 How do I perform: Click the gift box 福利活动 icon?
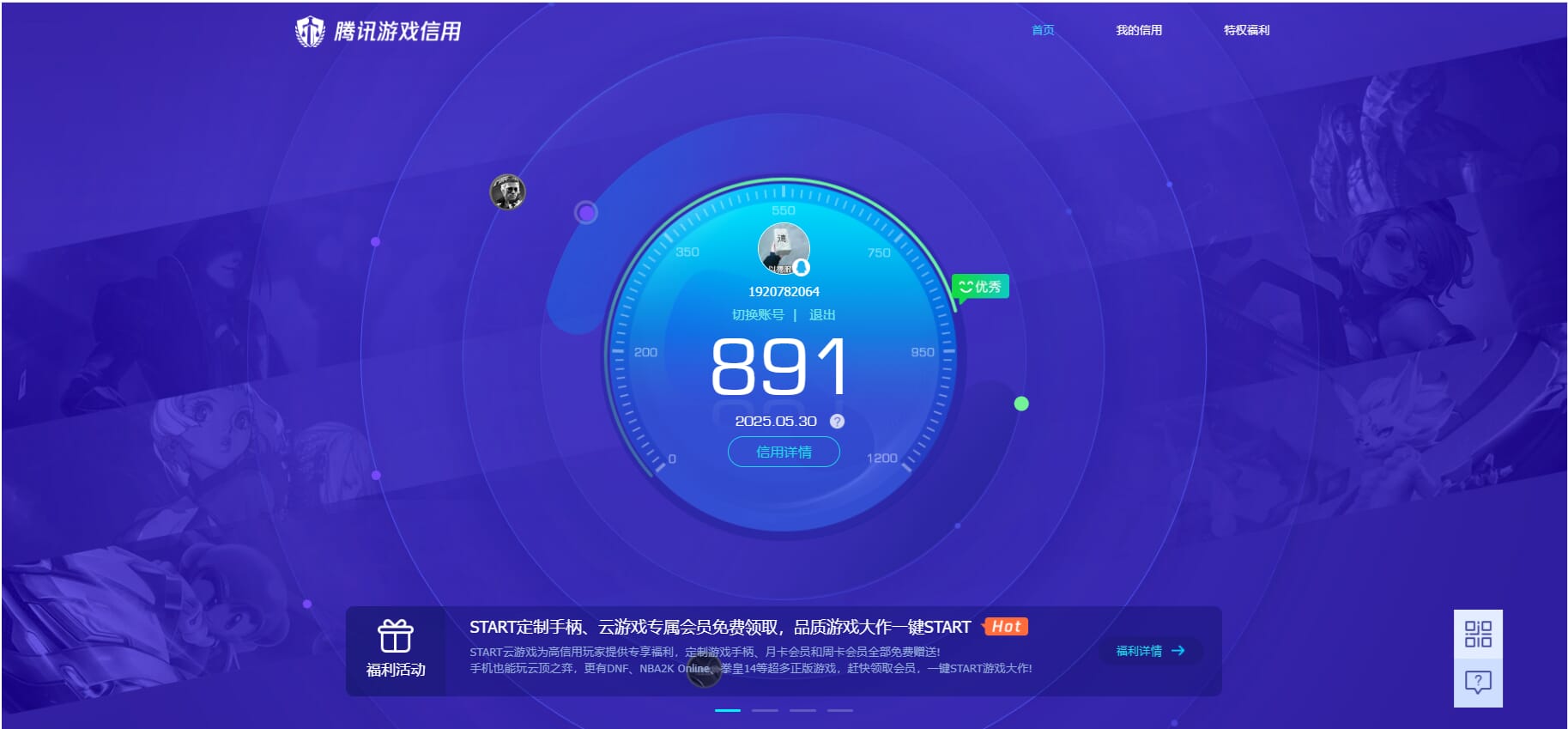(x=396, y=637)
